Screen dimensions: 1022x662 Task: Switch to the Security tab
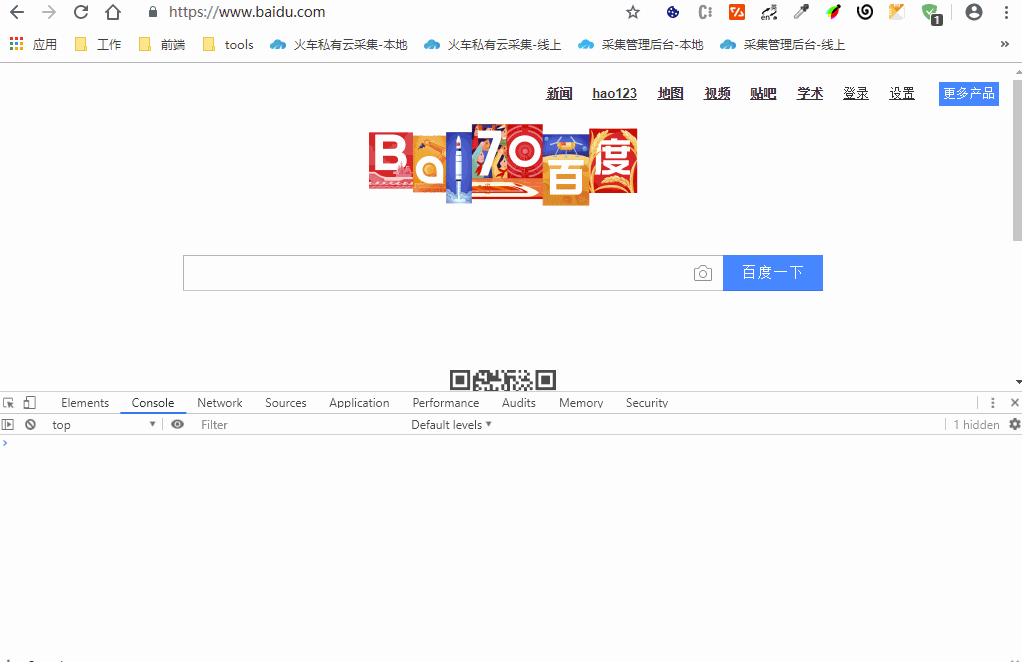647,403
